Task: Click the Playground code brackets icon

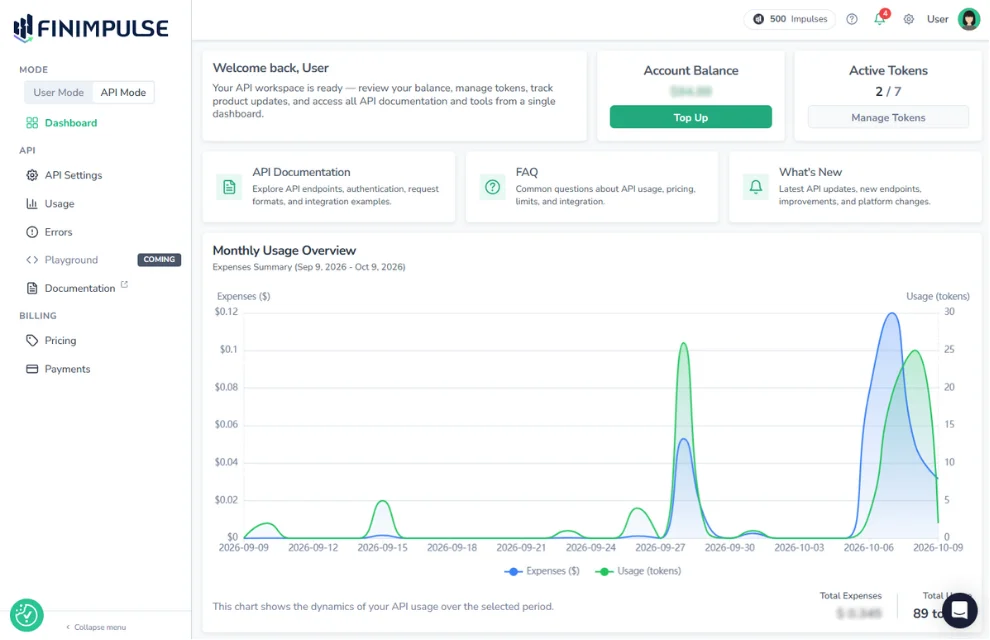Action: [x=32, y=260]
